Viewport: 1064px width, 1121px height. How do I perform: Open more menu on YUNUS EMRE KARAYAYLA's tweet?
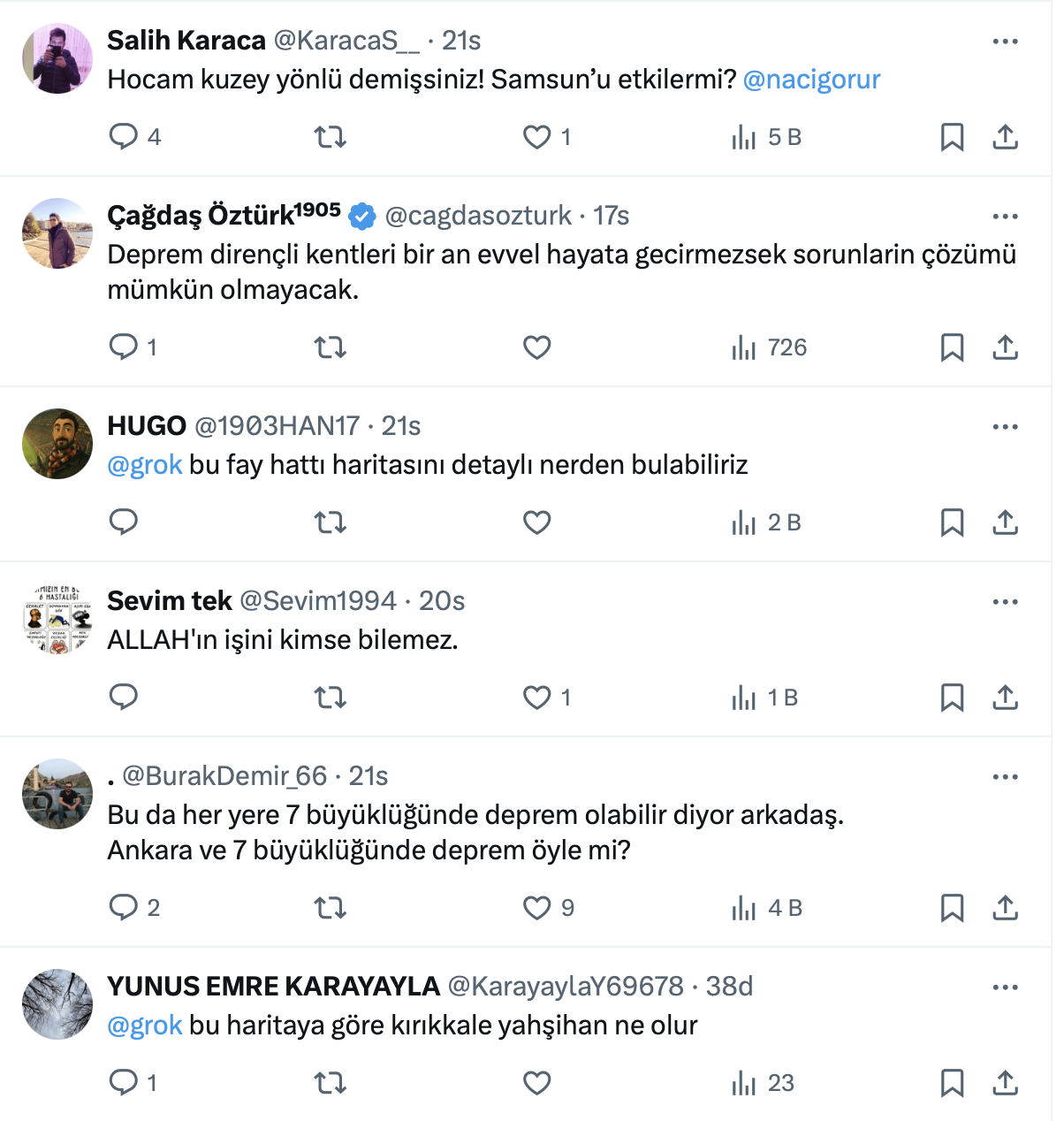[x=1005, y=988]
